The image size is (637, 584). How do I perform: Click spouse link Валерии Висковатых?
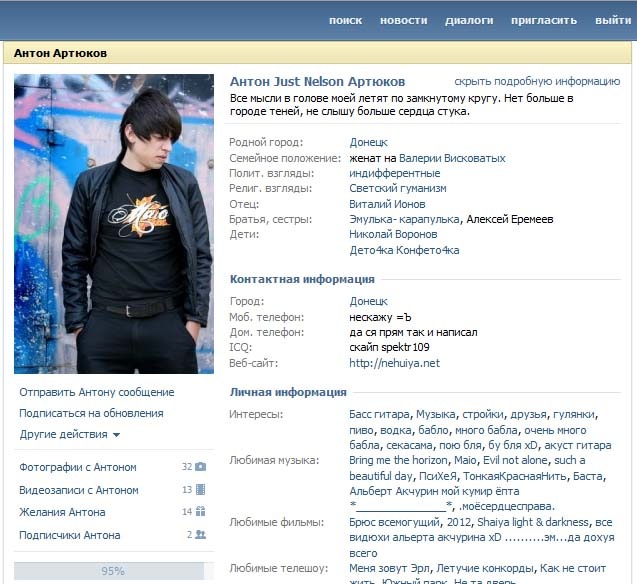(452, 158)
